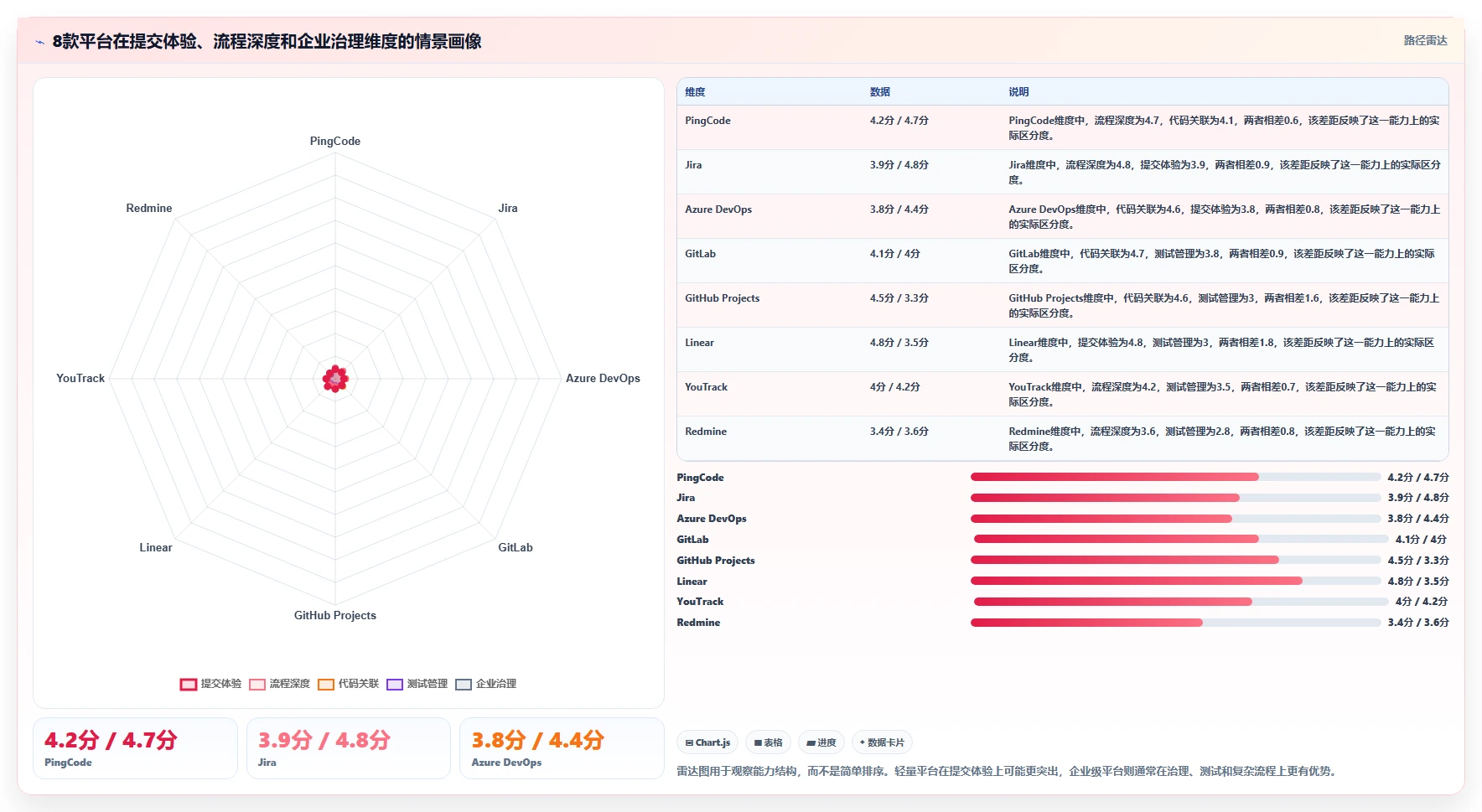This screenshot has height=812, width=1482.
Task: Click the Chart.js tag chip
Action: tap(707, 742)
